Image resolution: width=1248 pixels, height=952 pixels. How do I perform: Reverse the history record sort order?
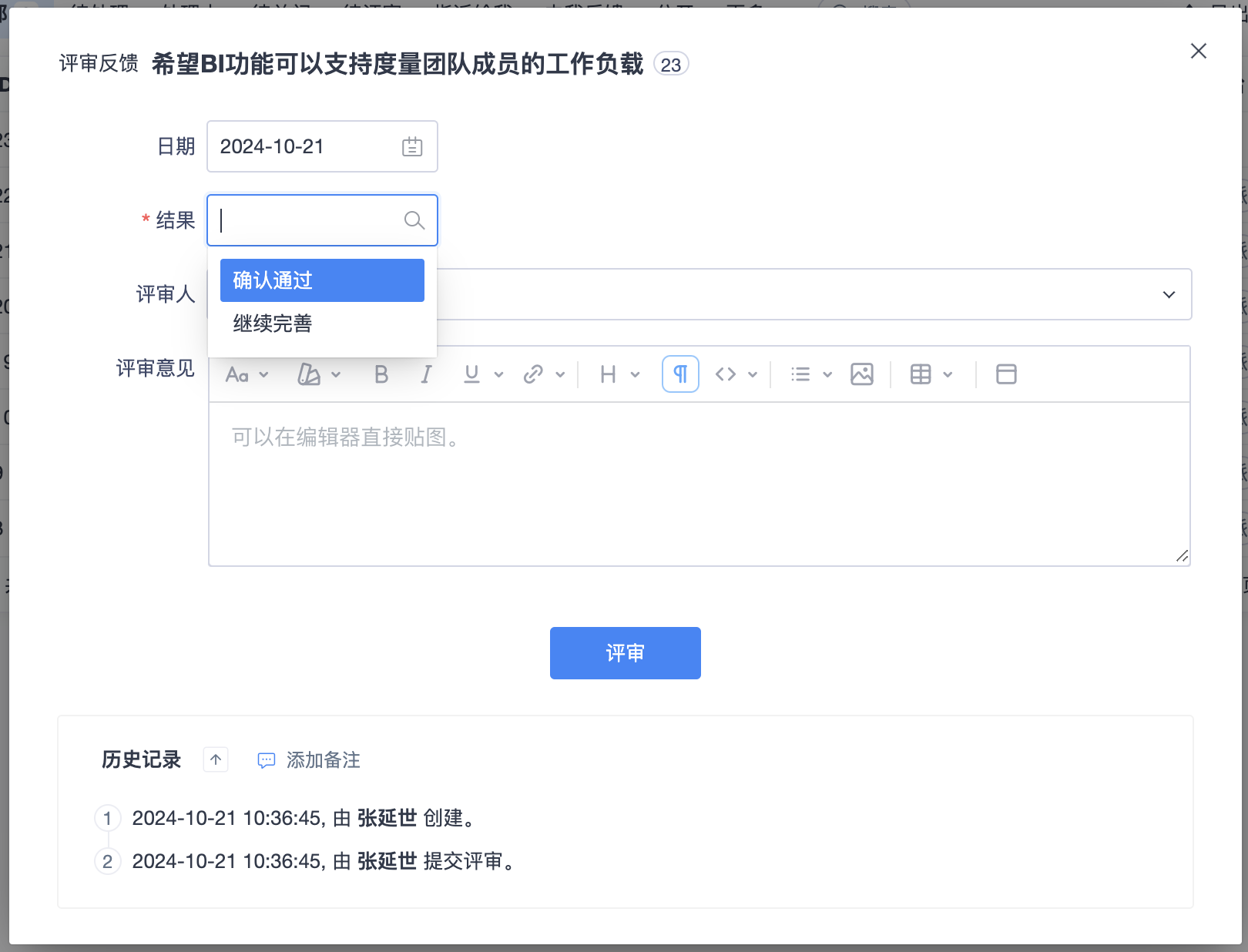pyautogui.click(x=216, y=759)
